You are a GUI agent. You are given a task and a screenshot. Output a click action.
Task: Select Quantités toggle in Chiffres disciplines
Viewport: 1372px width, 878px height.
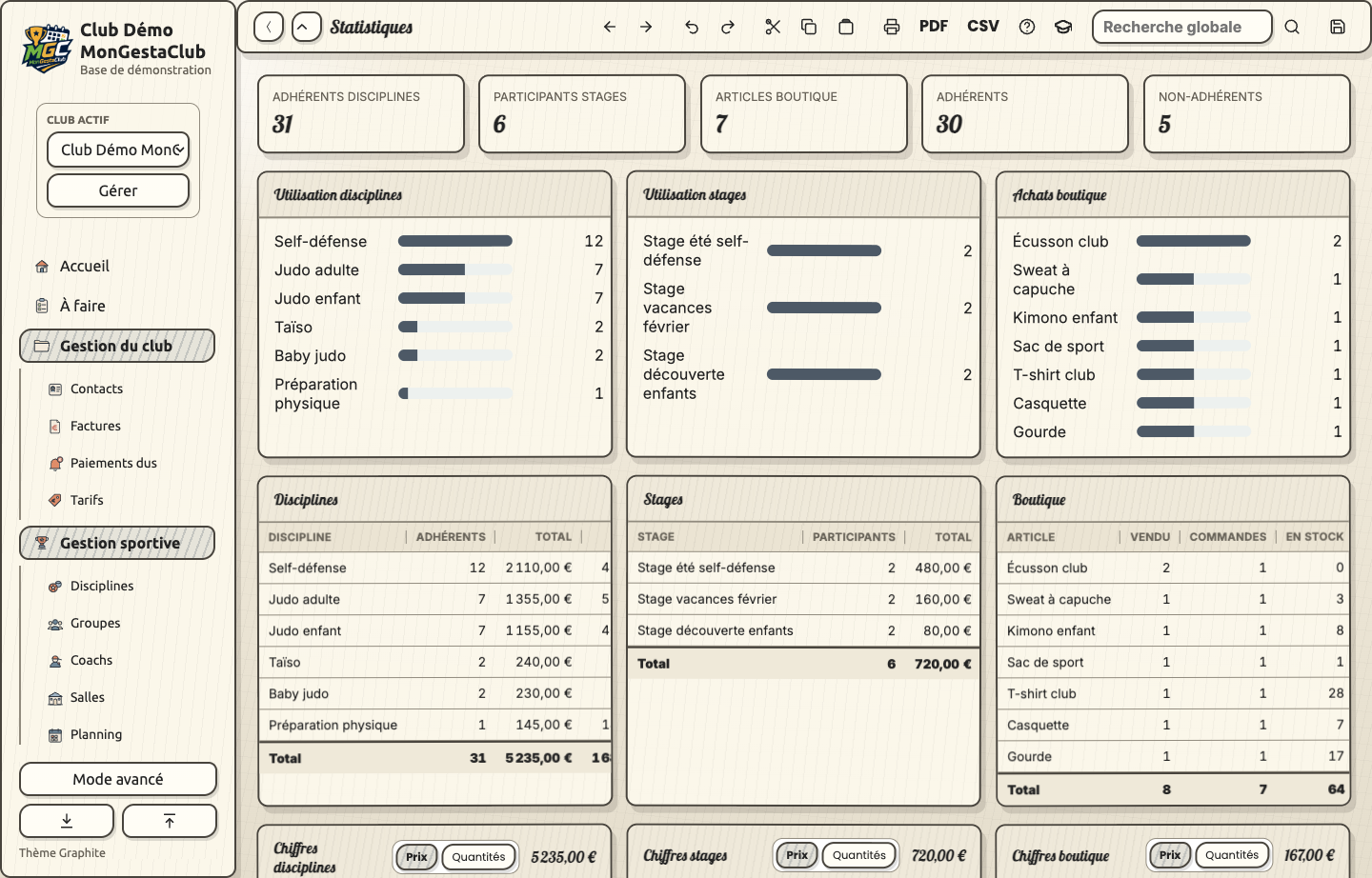click(478, 857)
